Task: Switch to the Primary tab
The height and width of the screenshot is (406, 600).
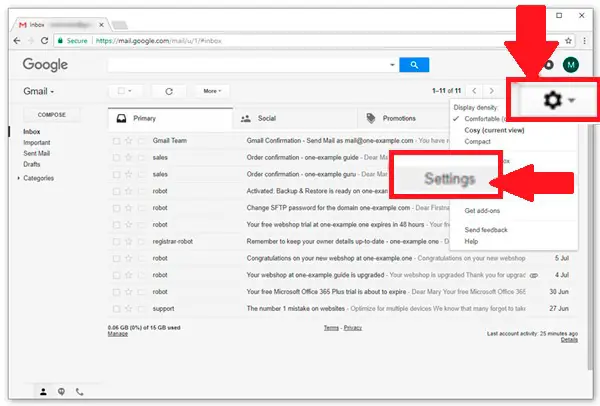Action: coord(170,118)
